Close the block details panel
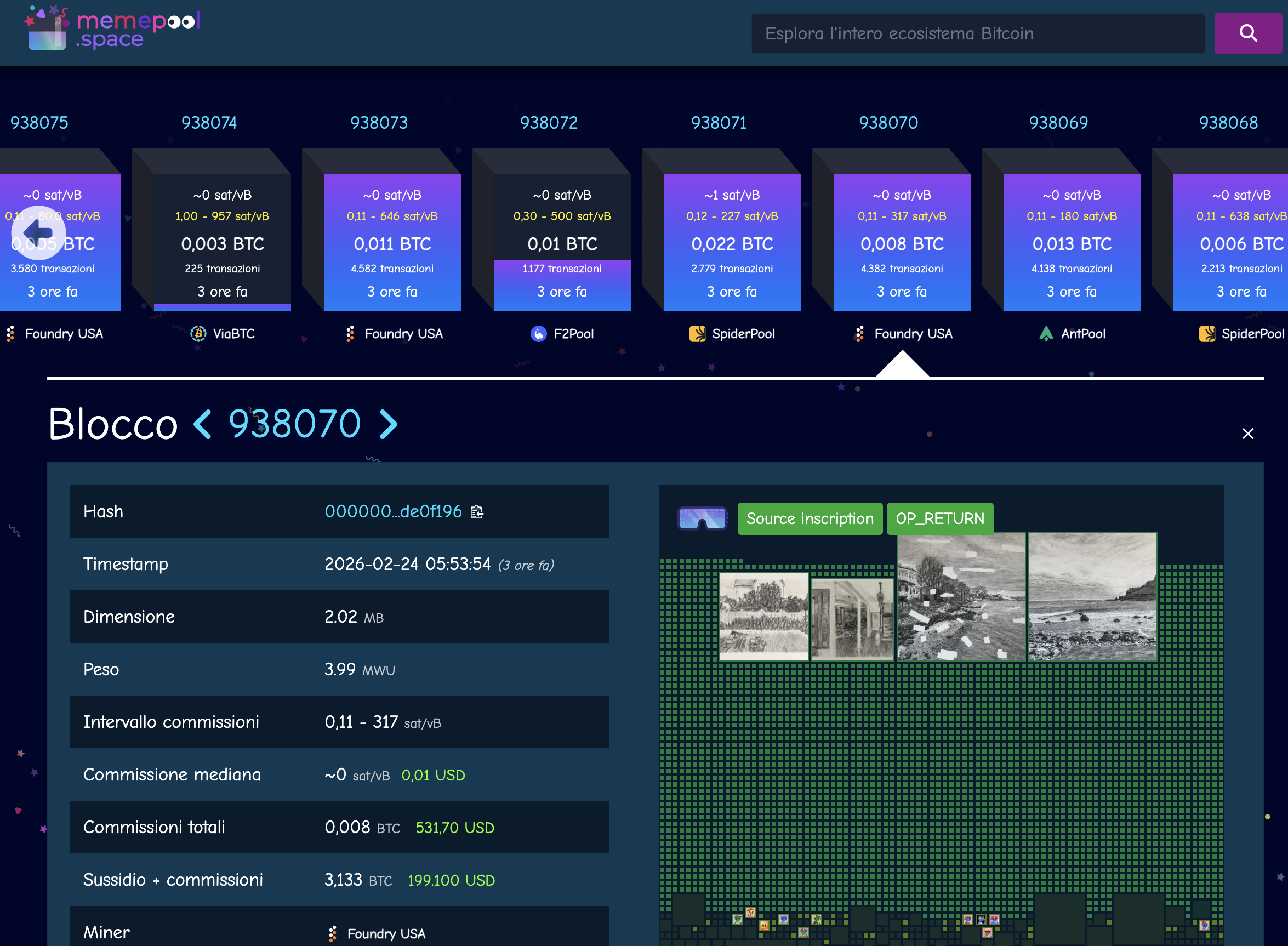The image size is (1288, 946). click(x=1247, y=434)
